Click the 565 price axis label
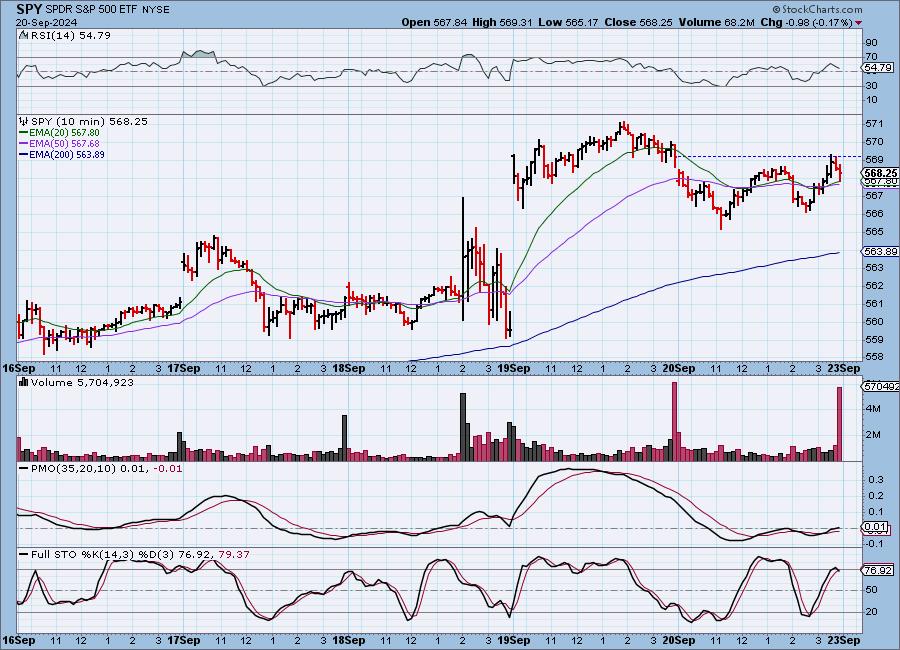 tap(874, 231)
